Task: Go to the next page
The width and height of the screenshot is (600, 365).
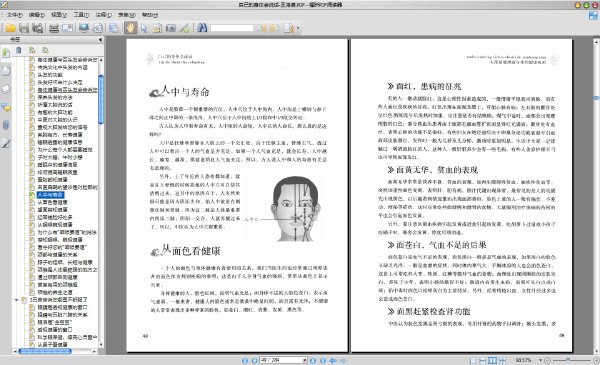Action: 313,360
